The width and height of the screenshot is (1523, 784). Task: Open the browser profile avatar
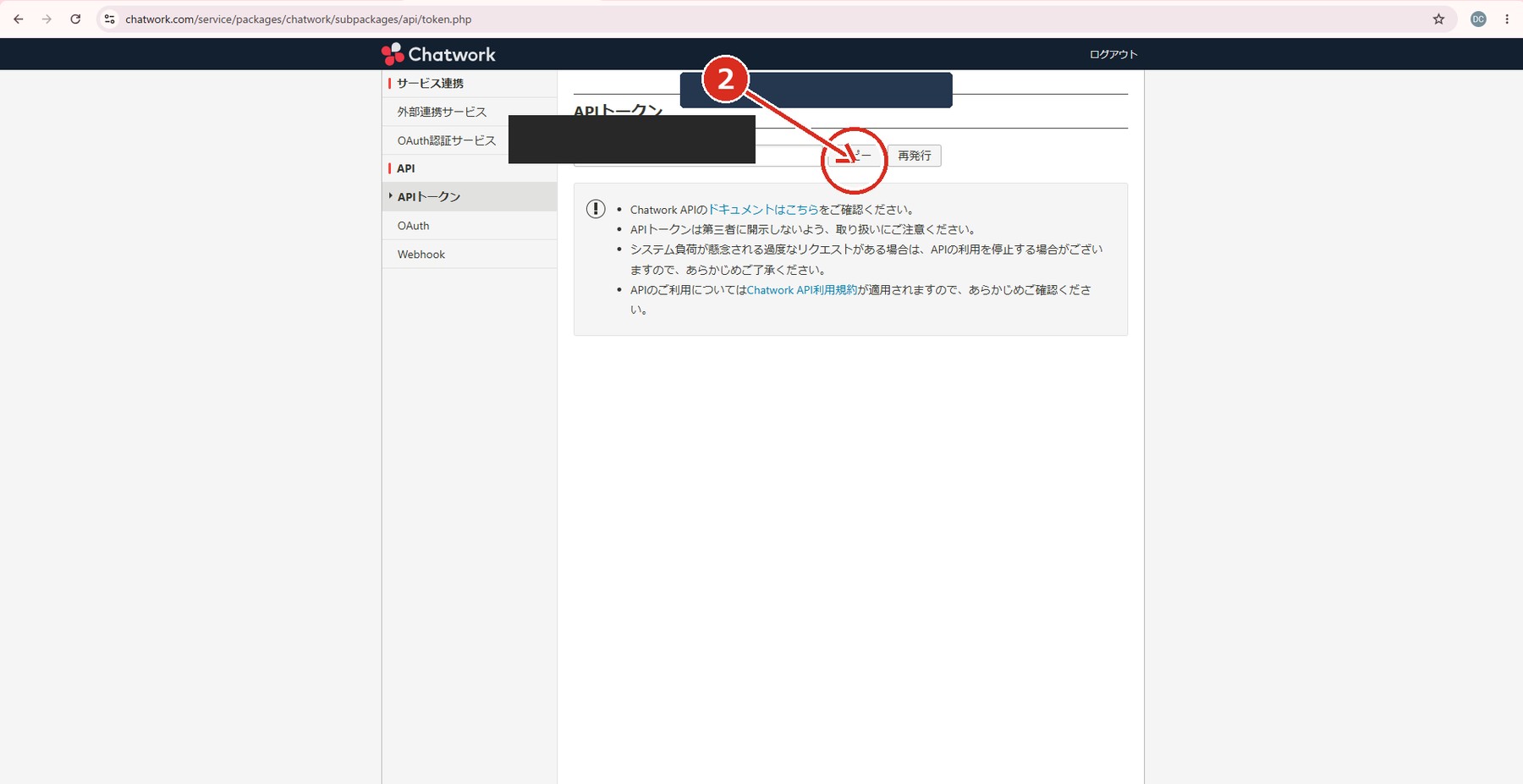1478,19
